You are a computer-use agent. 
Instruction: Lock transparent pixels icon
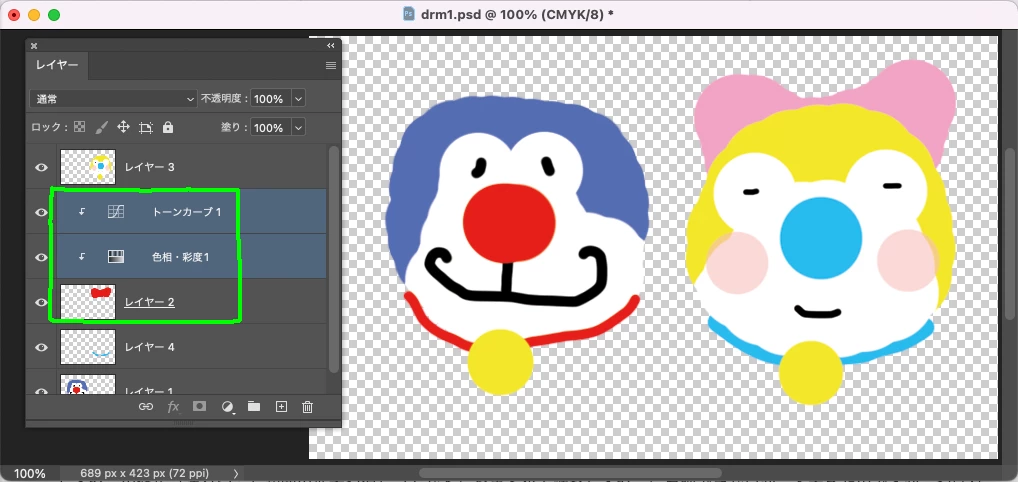[x=79, y=127]
